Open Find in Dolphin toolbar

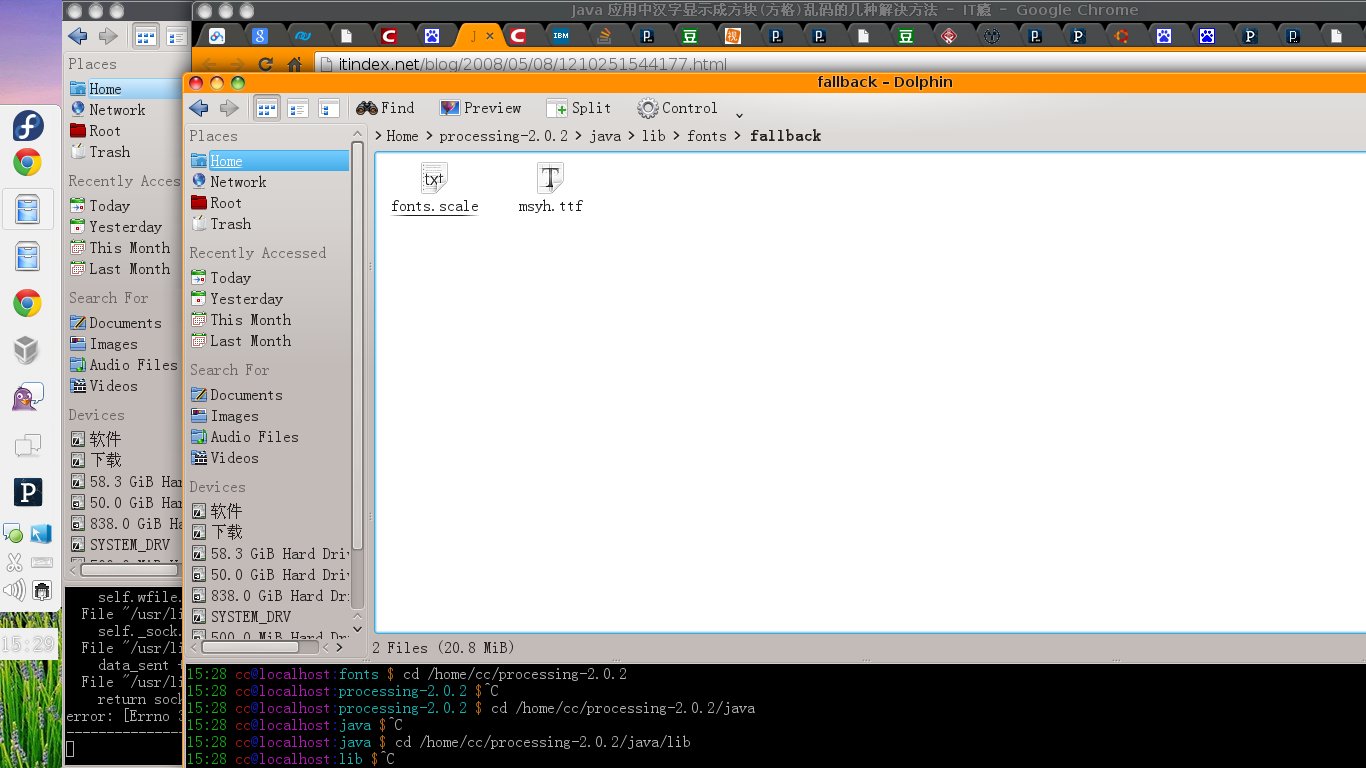pyautogui.click(x=385, y=108)
